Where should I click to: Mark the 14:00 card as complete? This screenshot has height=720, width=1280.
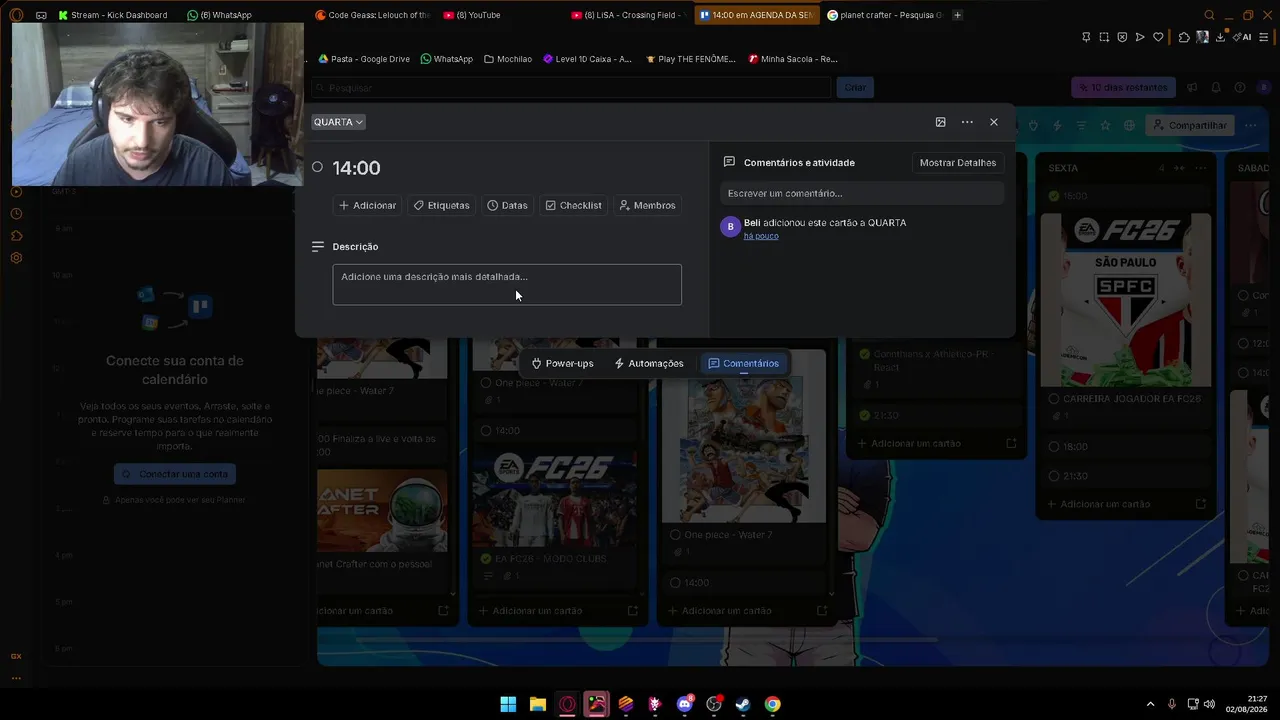pos(317,167)
